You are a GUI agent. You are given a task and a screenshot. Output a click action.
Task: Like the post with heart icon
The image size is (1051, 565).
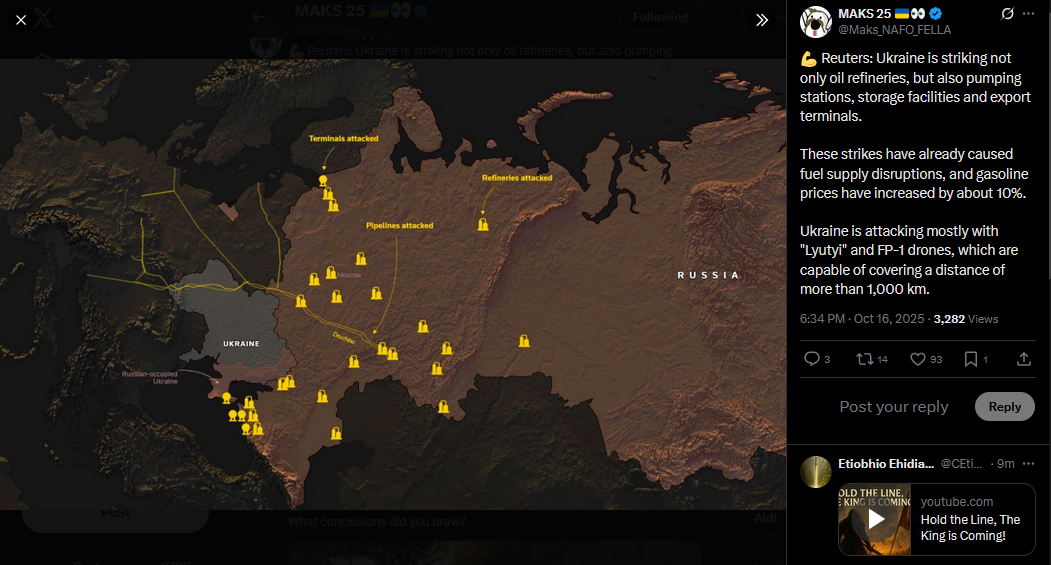[x=917, y=359]
